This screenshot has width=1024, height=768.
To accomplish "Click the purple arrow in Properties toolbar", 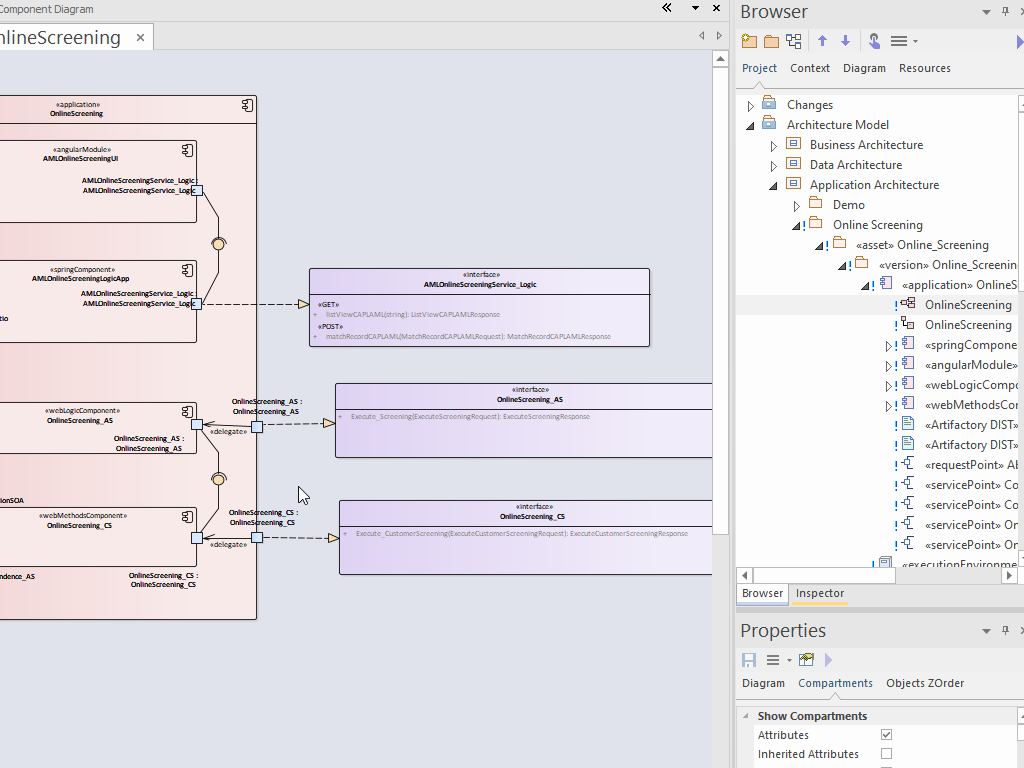I will tap(828, 660).
